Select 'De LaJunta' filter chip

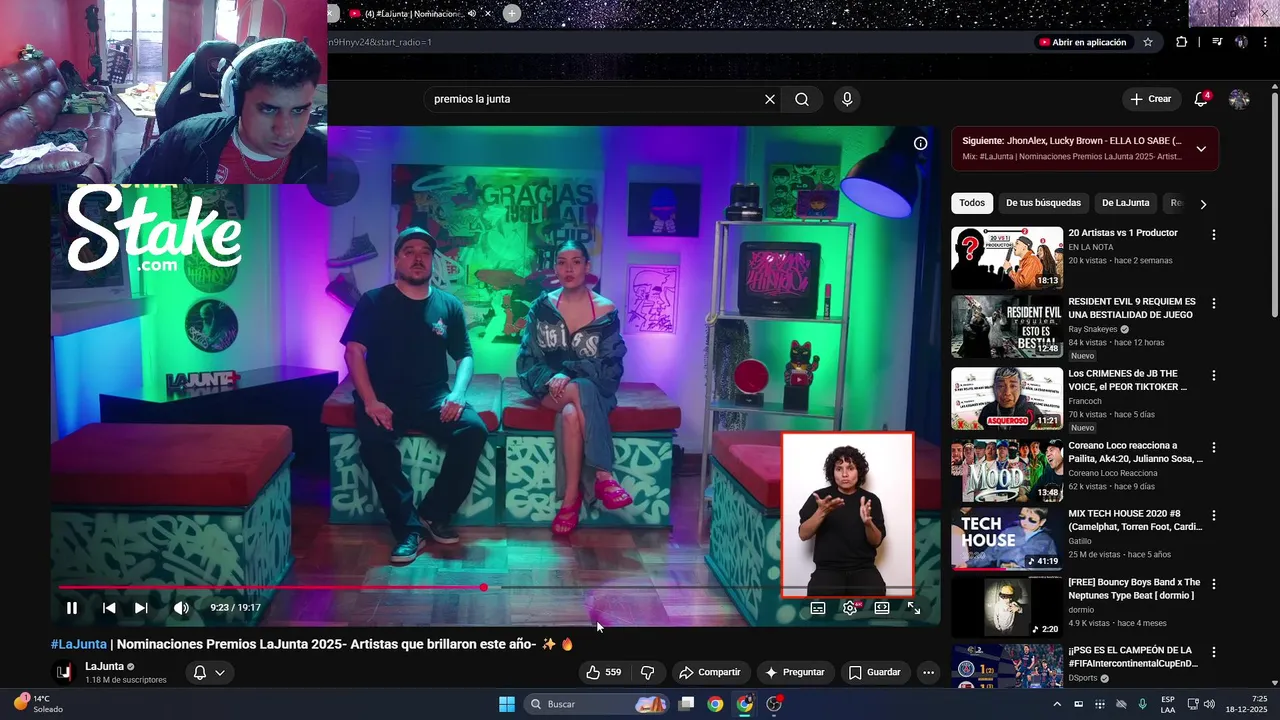1126,203
